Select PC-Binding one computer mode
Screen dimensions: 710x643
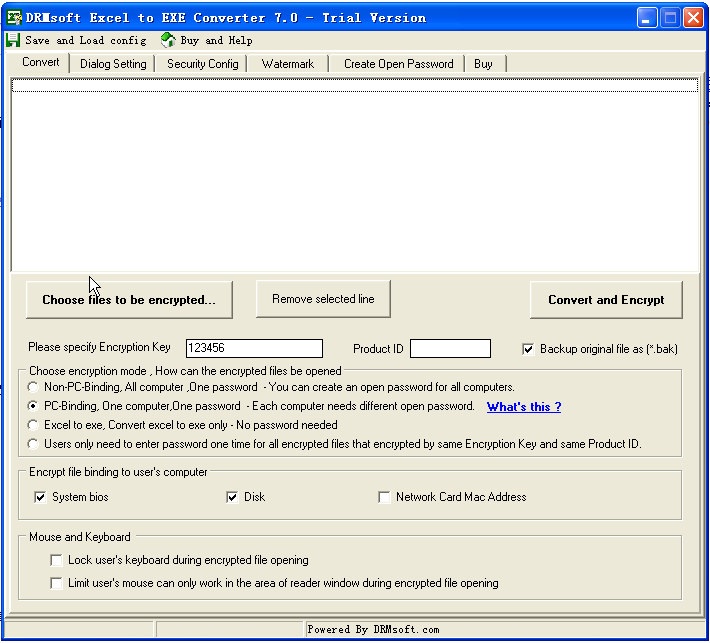(x=33, y=406)
